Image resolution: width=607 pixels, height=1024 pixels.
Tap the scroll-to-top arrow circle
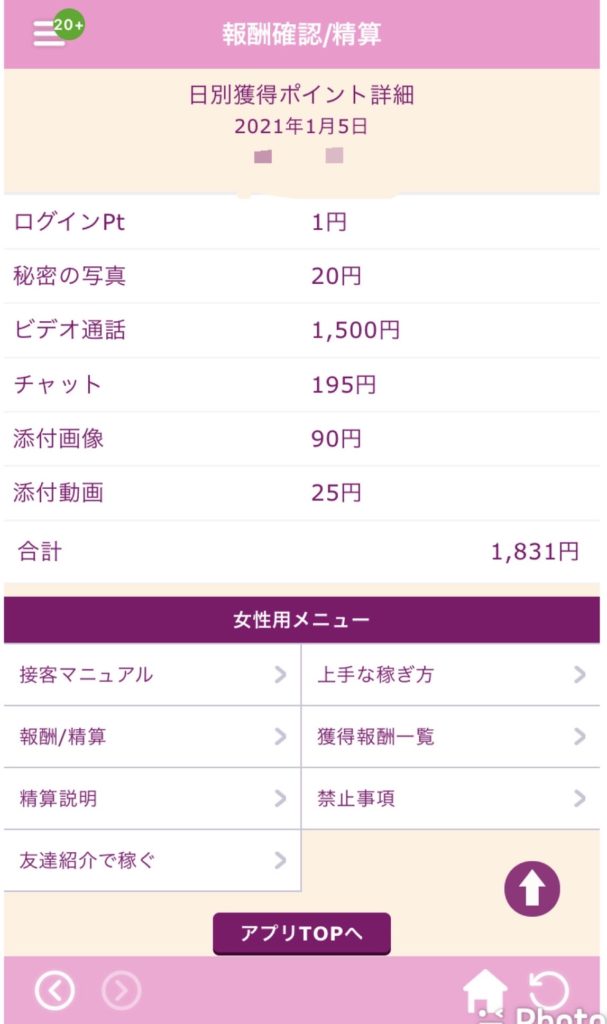click(532, 889)
